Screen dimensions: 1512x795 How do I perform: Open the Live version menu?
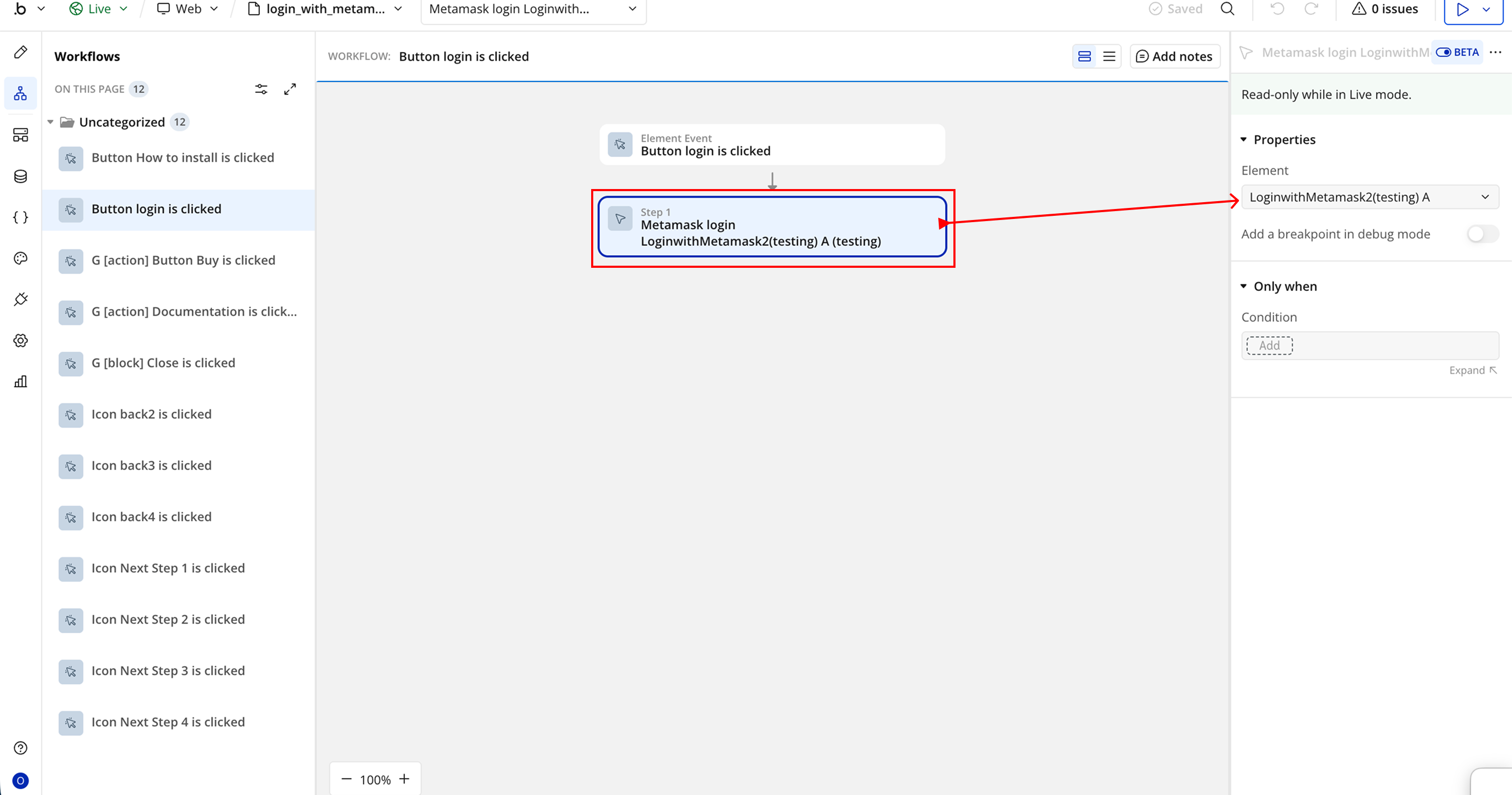click(x=99, y=9)
